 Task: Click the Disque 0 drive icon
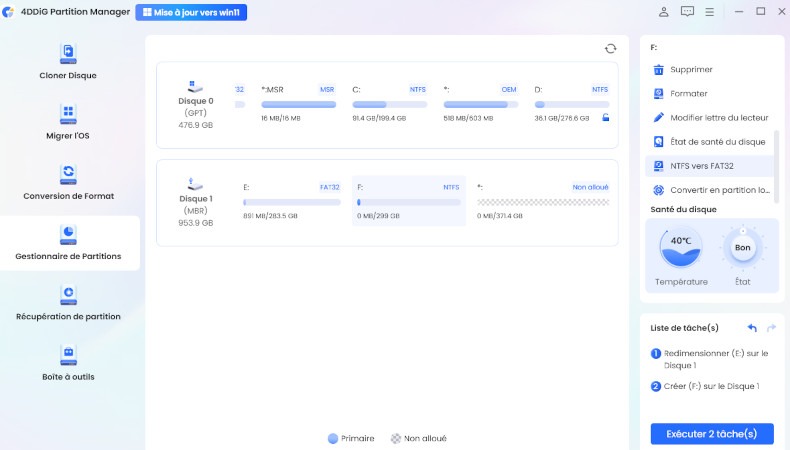tap(194, 86)
